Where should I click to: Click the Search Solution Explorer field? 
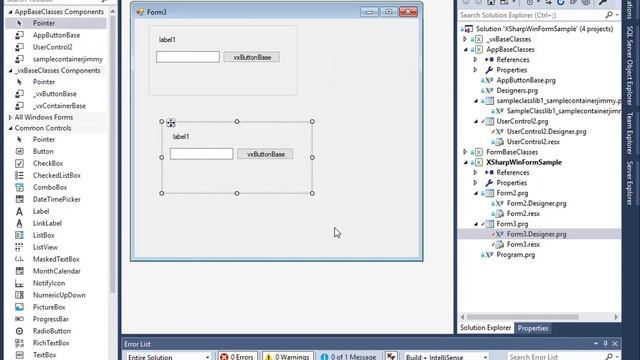point(533,15)
